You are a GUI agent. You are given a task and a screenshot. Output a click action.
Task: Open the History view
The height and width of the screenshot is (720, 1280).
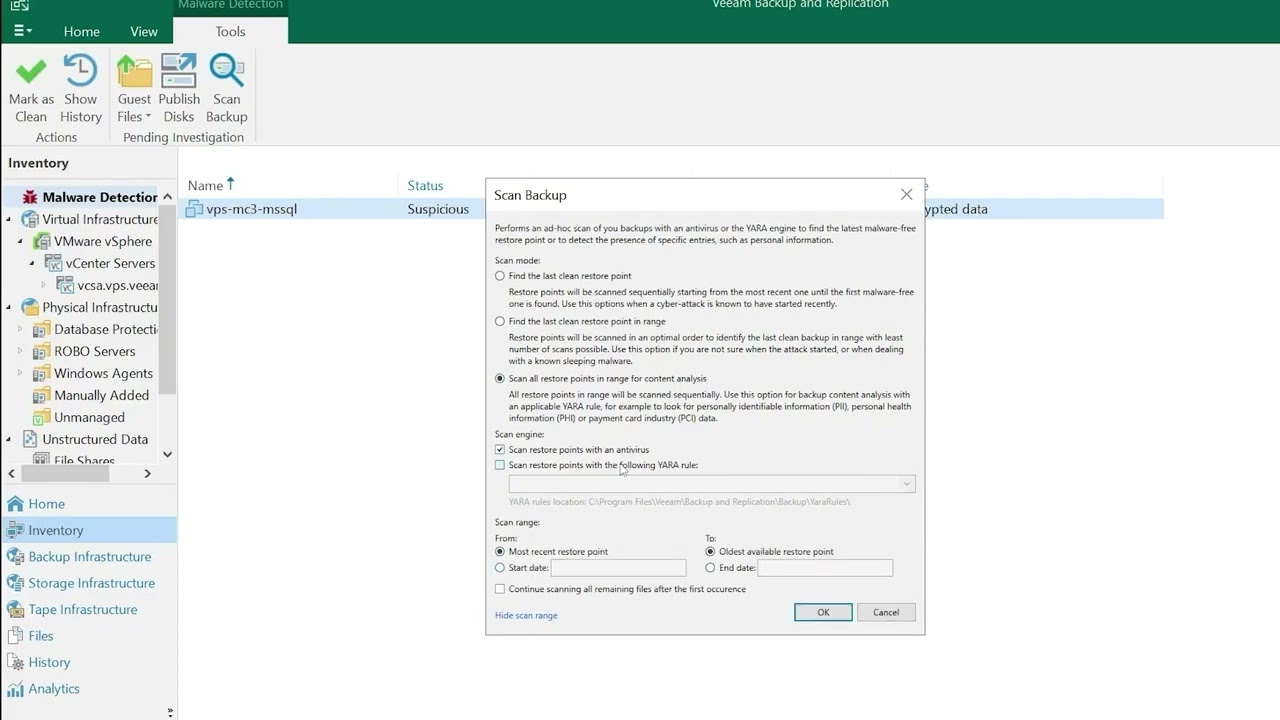(x=88, y=662)
